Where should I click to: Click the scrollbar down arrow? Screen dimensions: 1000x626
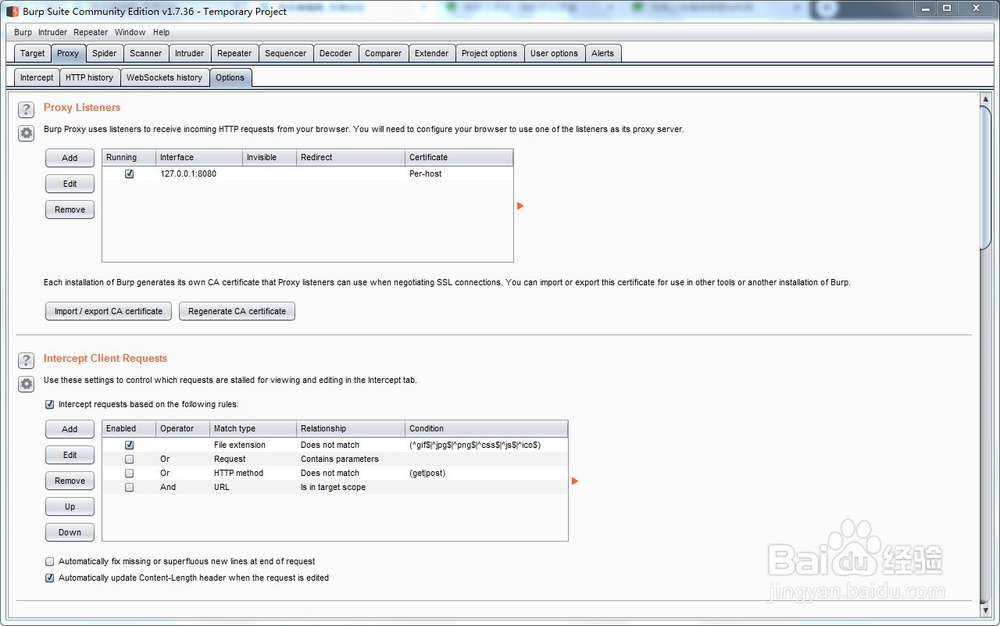985,611
